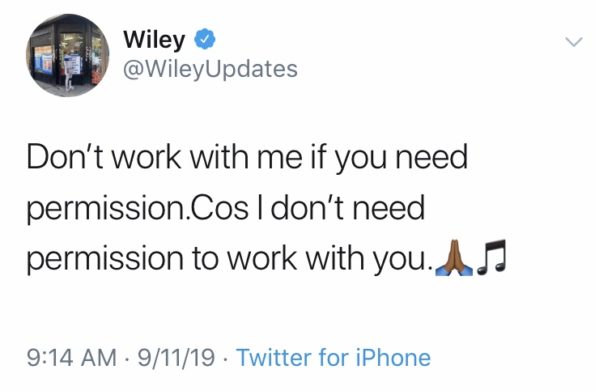Click "permission.Cos" in the tweet text
The width and height of the screenshot is (595, 391).
[x=138, y=209]
